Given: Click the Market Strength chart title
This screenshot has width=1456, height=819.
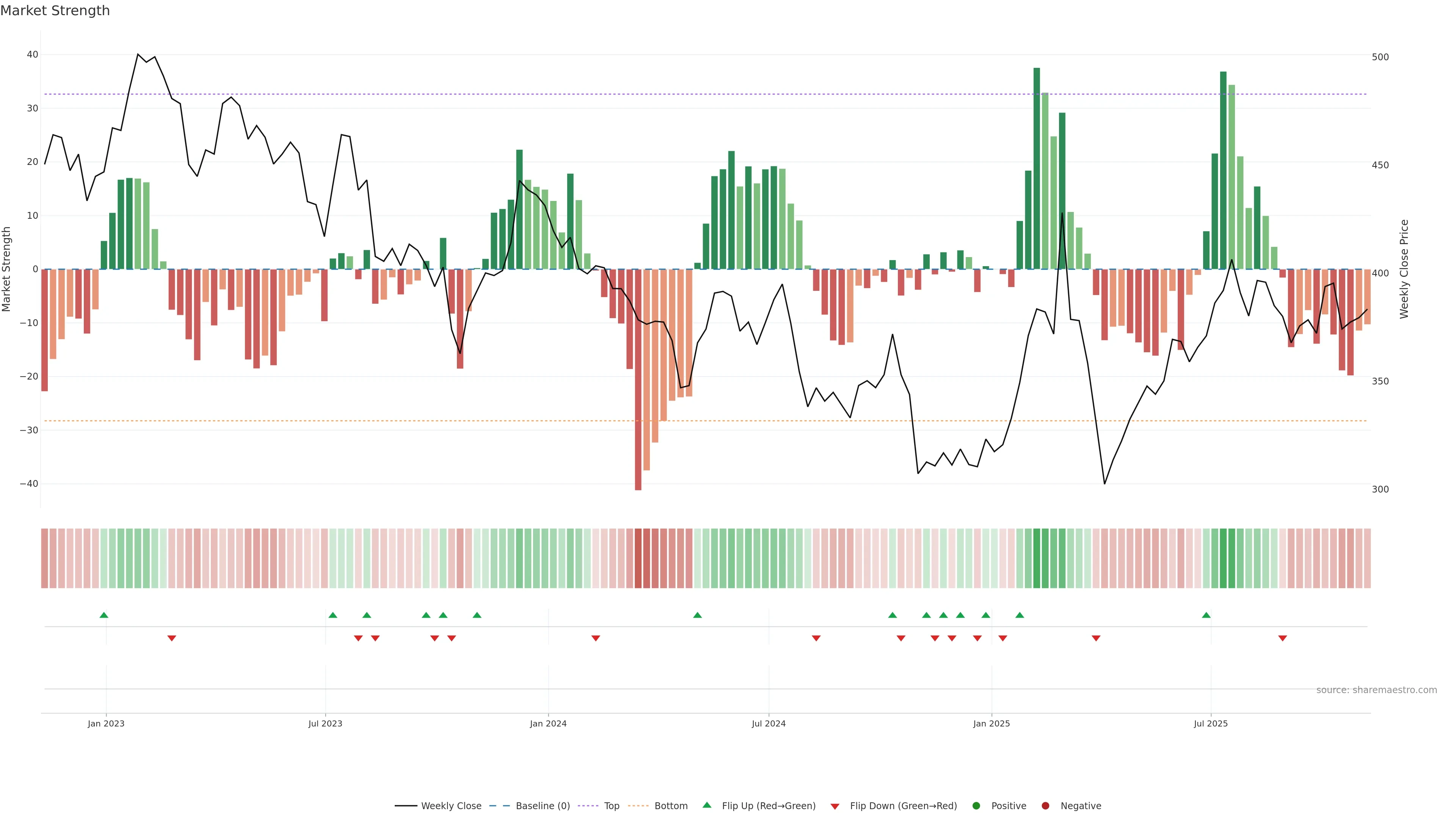Looking at the screenshot, I should tap(55, 11).
